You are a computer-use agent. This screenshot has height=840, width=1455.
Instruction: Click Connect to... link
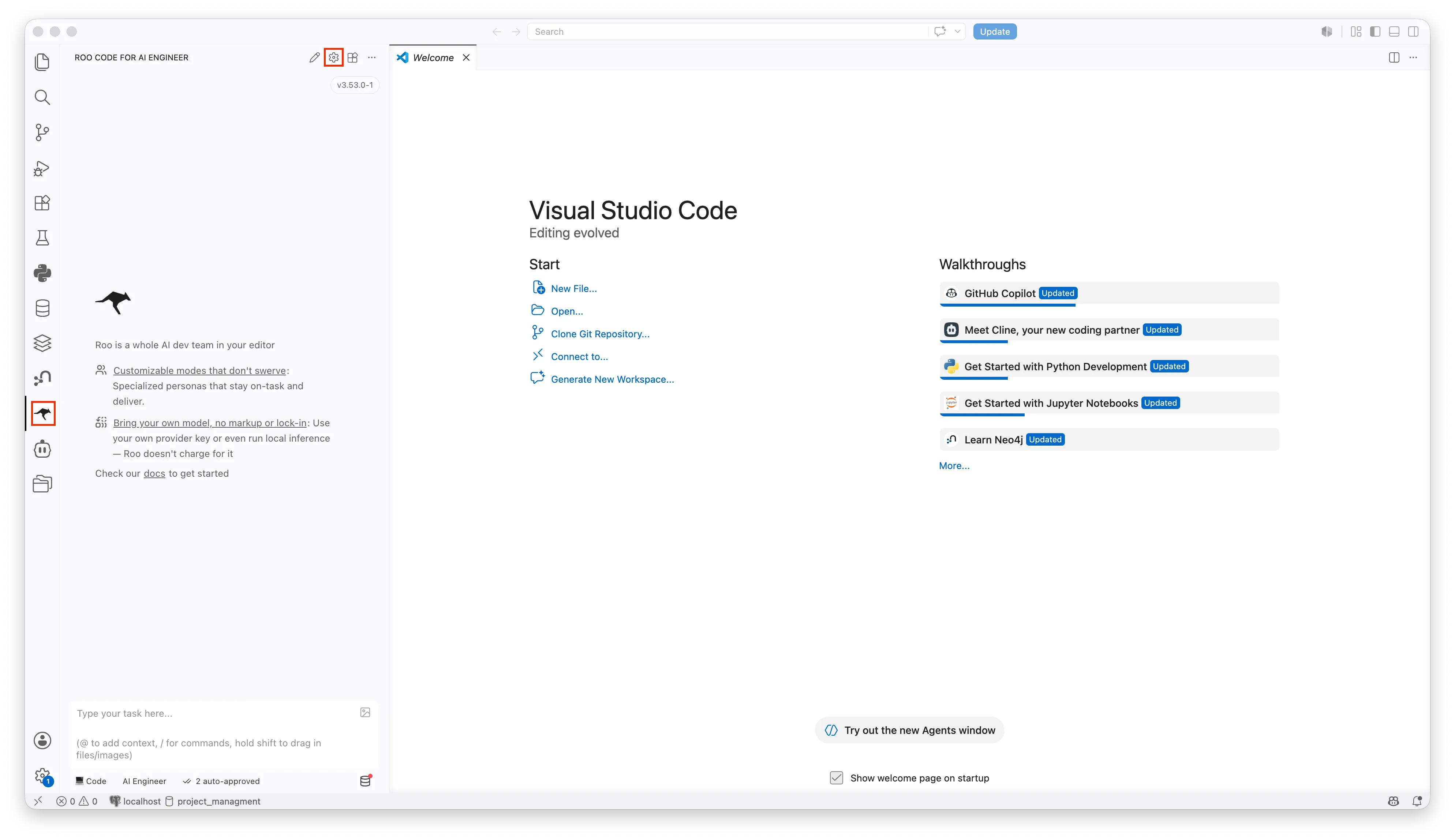pos(579,356)
